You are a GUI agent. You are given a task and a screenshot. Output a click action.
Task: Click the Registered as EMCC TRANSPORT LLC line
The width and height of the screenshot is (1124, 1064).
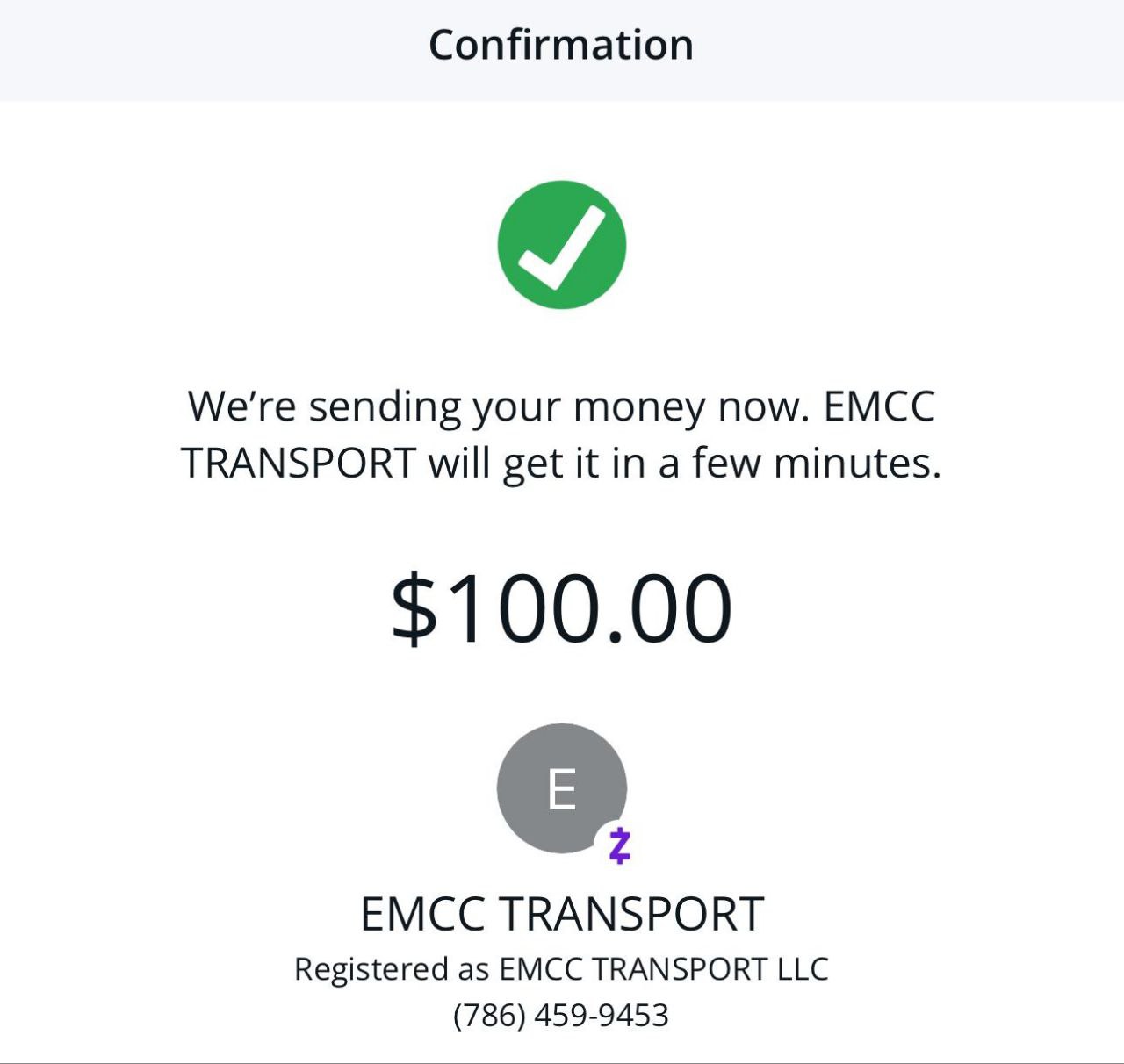(x=561, y=969)
